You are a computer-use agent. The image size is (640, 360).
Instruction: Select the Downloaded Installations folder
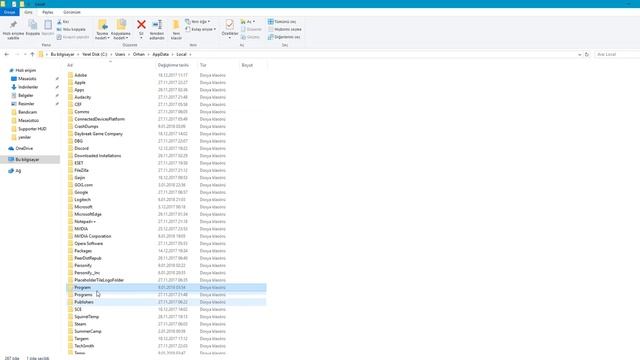(x=98, y=156)
